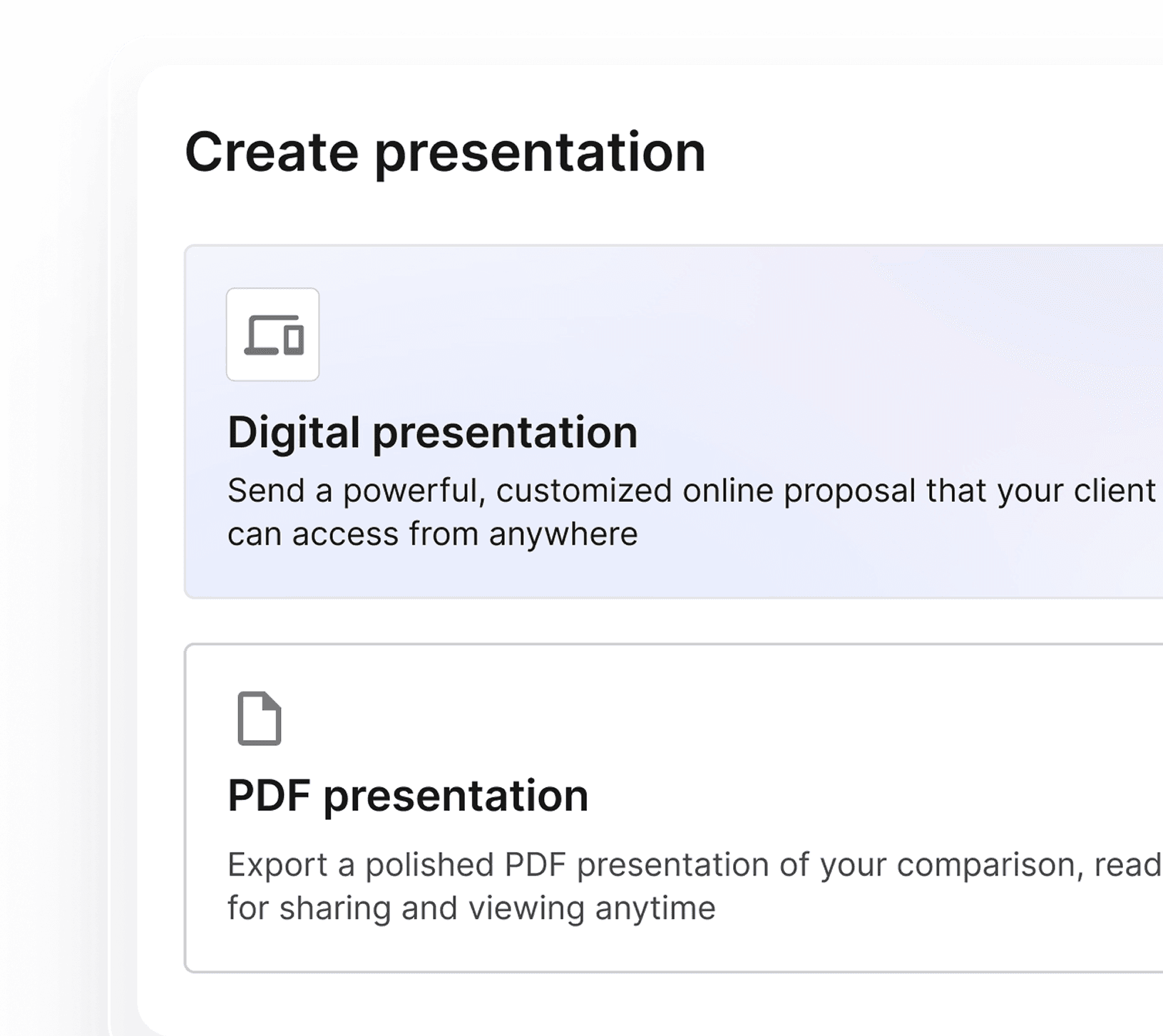Image resolution: width=1163 pixels, height=1036 pixels.
Task: Click the "Digital presentation" title text
Action: (x=432, y=433)
